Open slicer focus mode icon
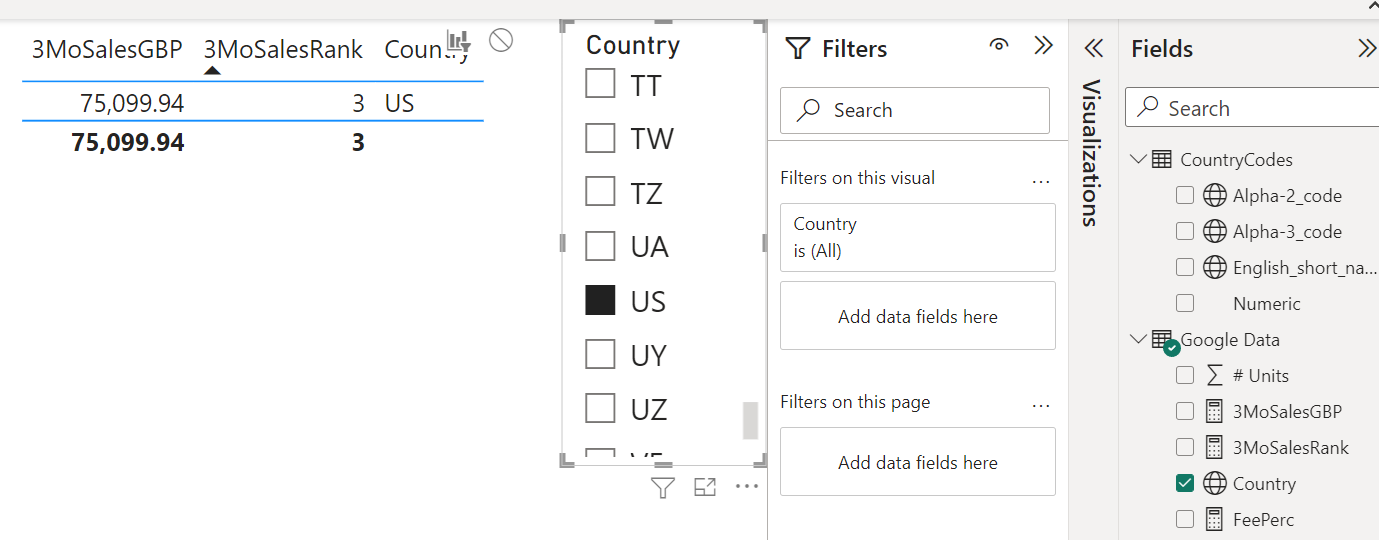The height and width of the screenshot is (540, 1379). (705, 488)
